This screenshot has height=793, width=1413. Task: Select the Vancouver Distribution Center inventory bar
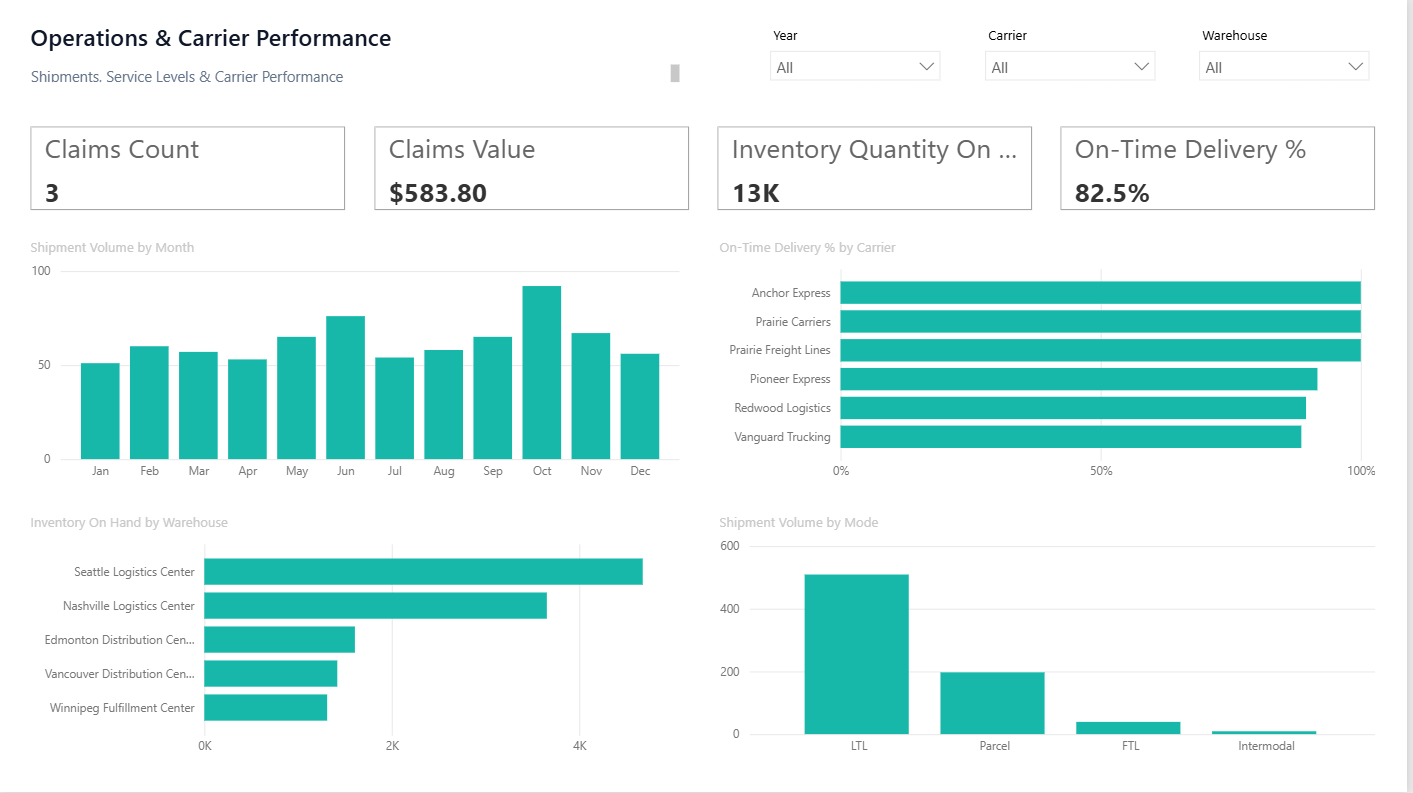pyautogui.click(x=270, y=674)
